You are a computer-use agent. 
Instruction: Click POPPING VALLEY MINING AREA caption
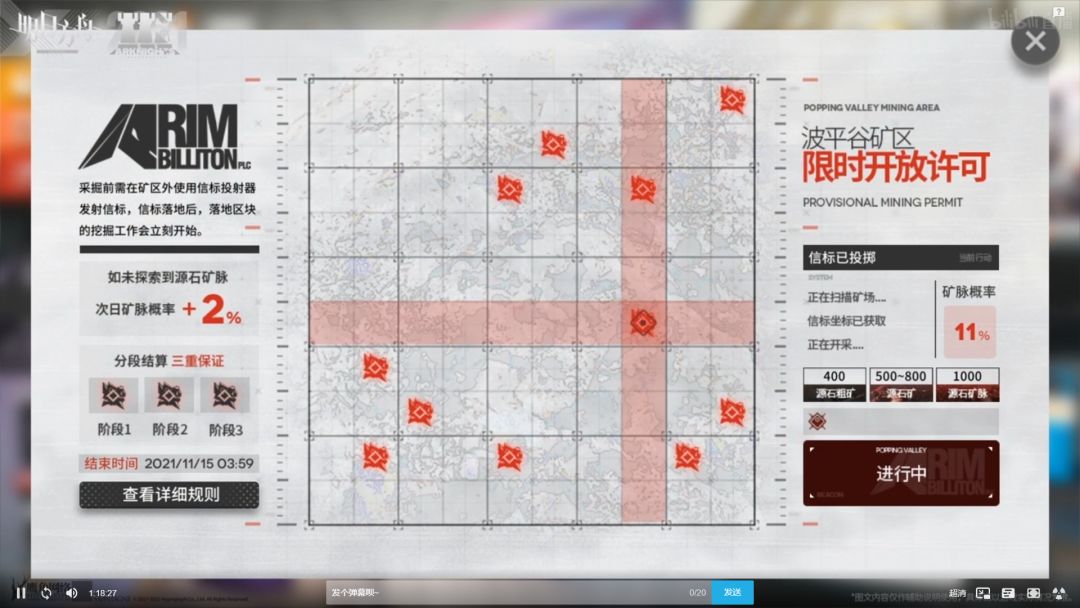871,107
